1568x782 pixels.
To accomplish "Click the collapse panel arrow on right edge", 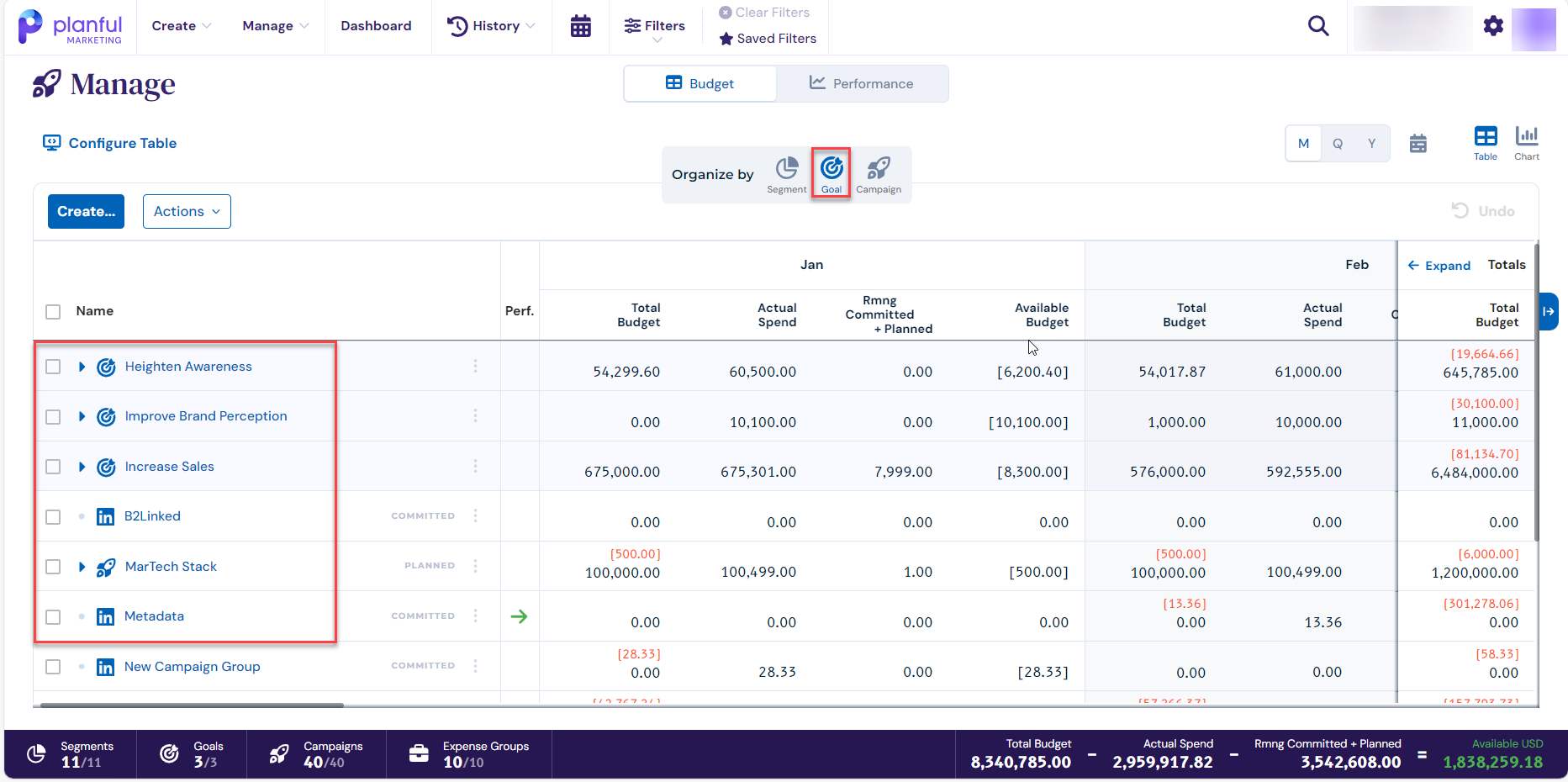I will pyautogui.click(x=1548, y=311).
